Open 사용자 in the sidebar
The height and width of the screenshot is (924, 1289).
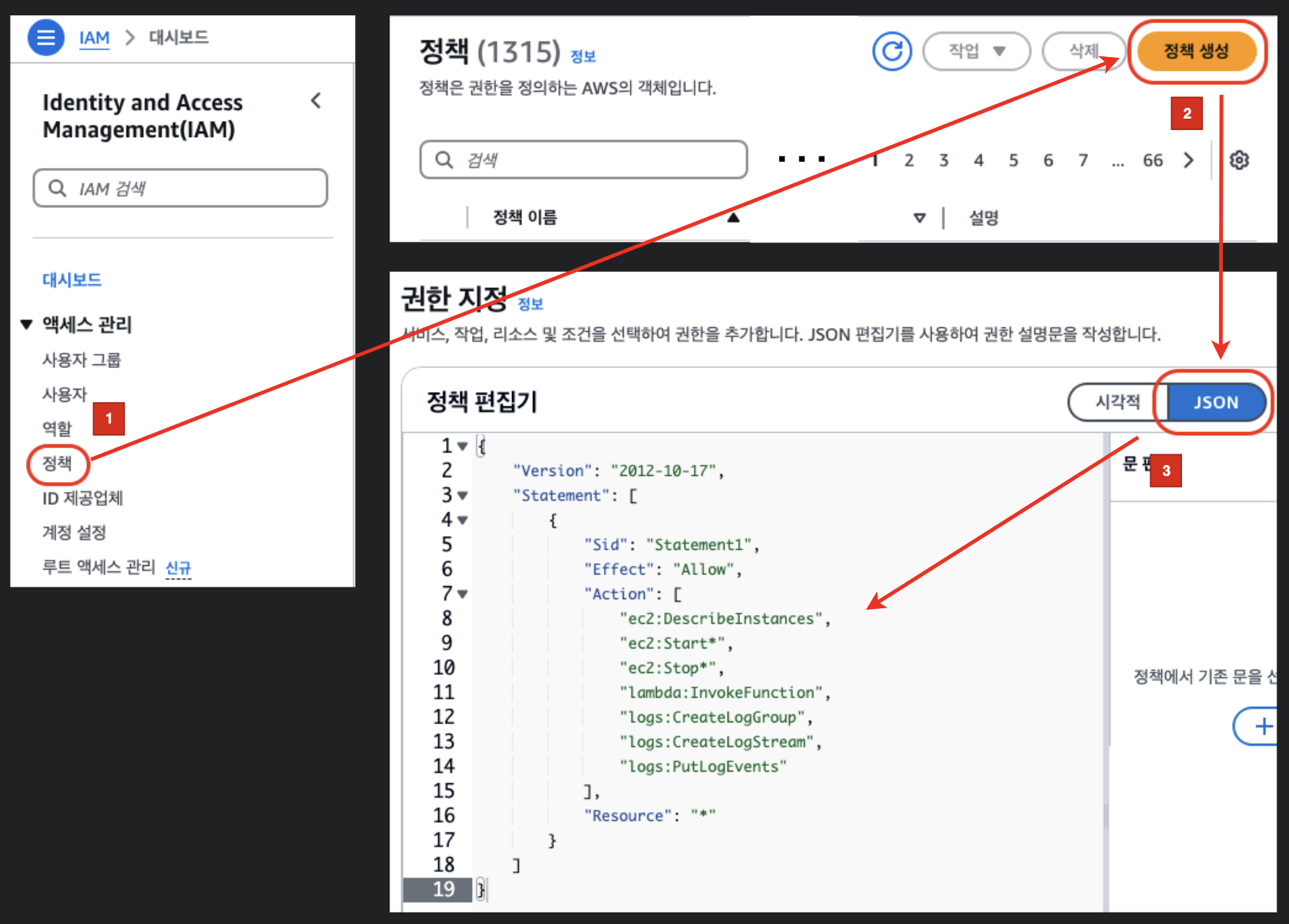(x=65, y=394)
